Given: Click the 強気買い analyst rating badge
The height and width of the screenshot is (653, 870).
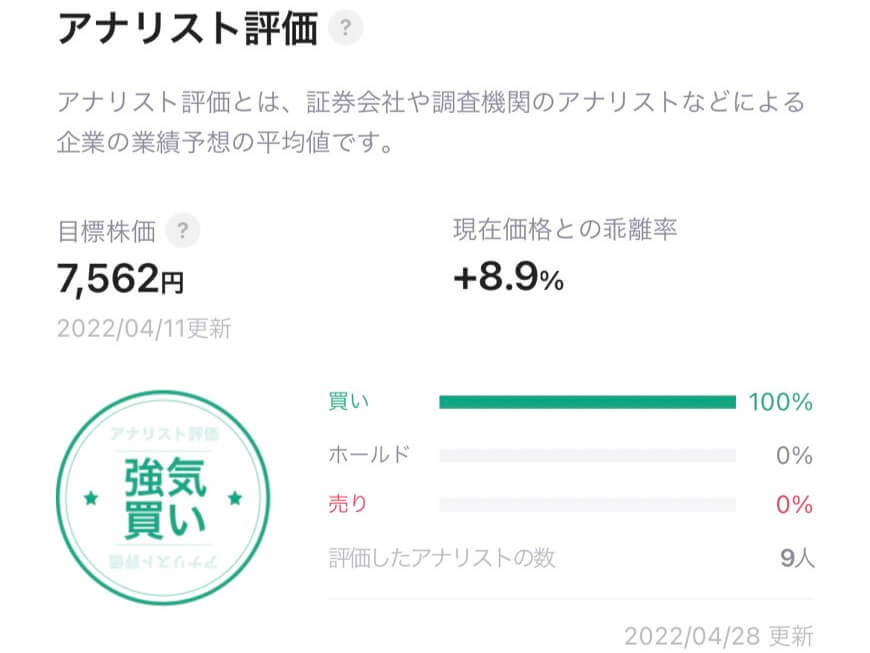Looking at the screenshot, I should click(163, 498).
